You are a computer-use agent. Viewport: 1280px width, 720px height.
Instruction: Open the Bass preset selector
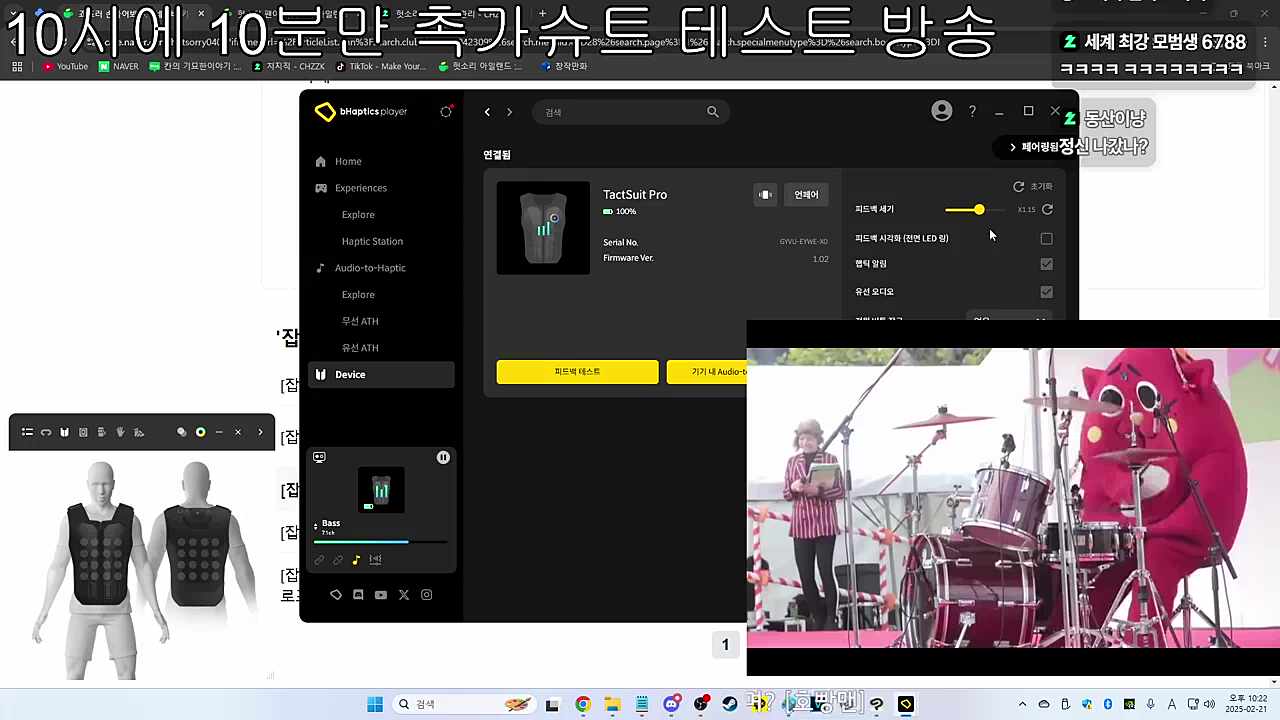pyautogui.click(x=327, y=526)
